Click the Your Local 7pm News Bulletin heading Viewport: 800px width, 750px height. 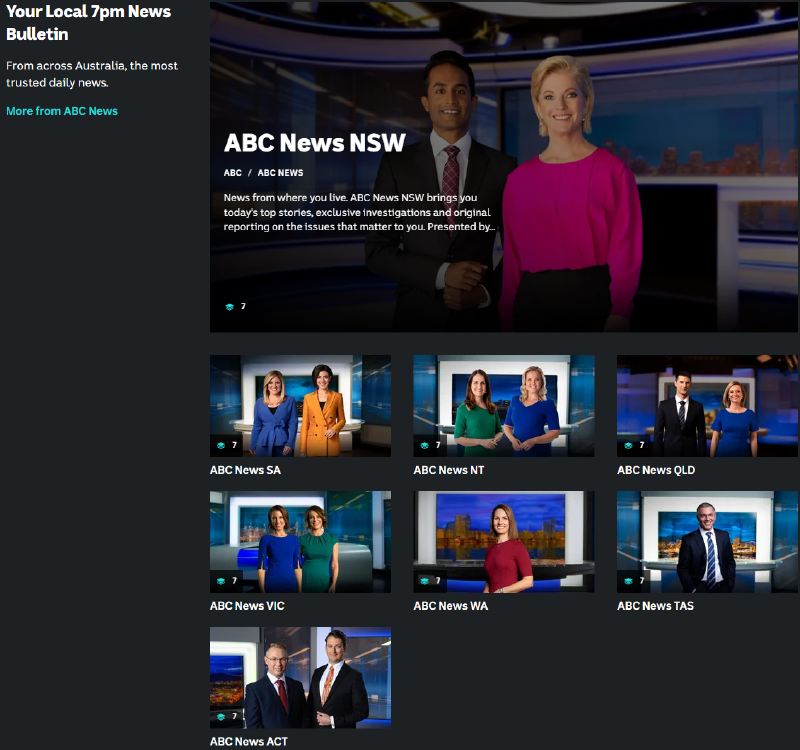click(89, 23)
